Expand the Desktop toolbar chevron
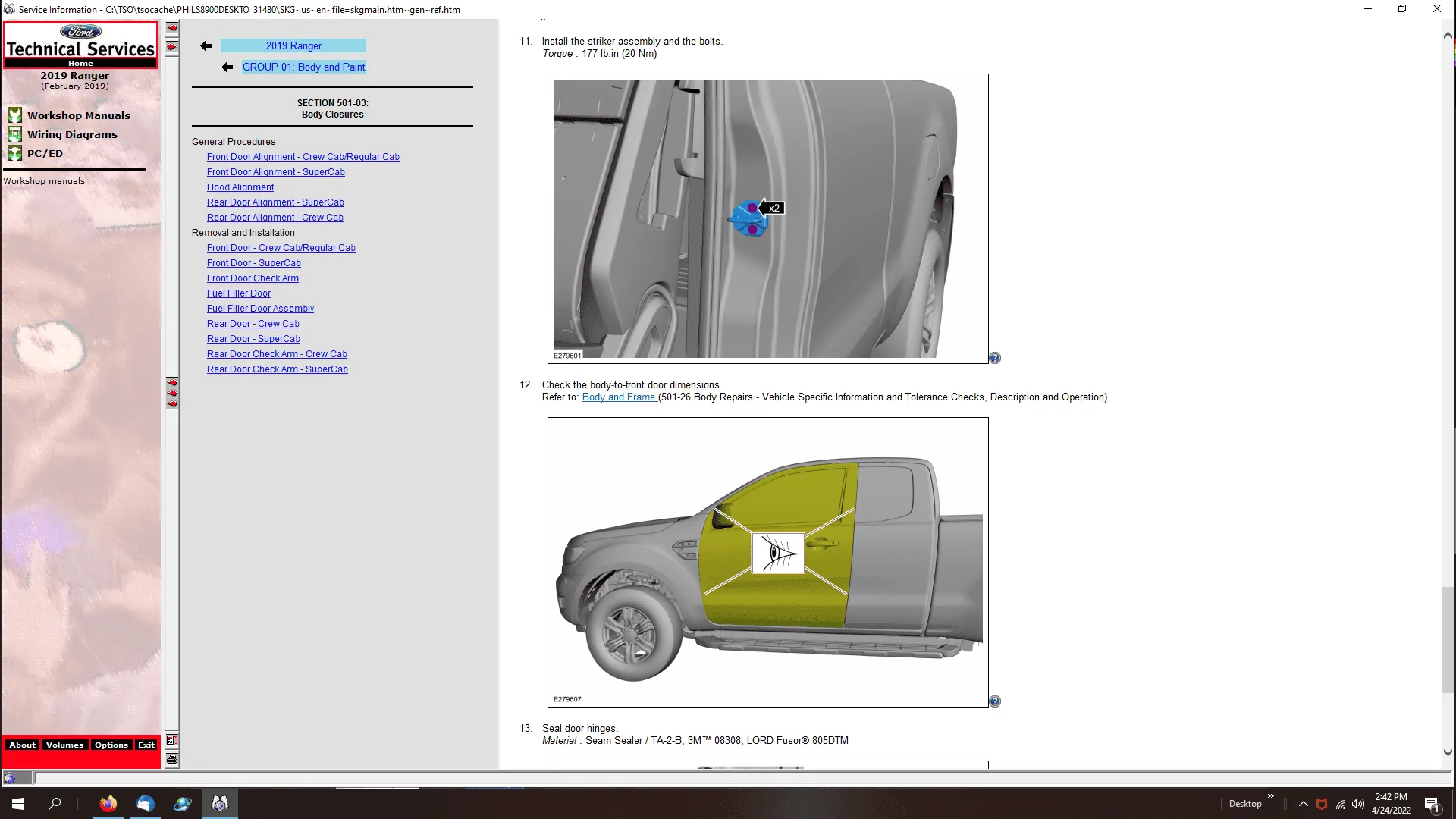 point(1271,796)
